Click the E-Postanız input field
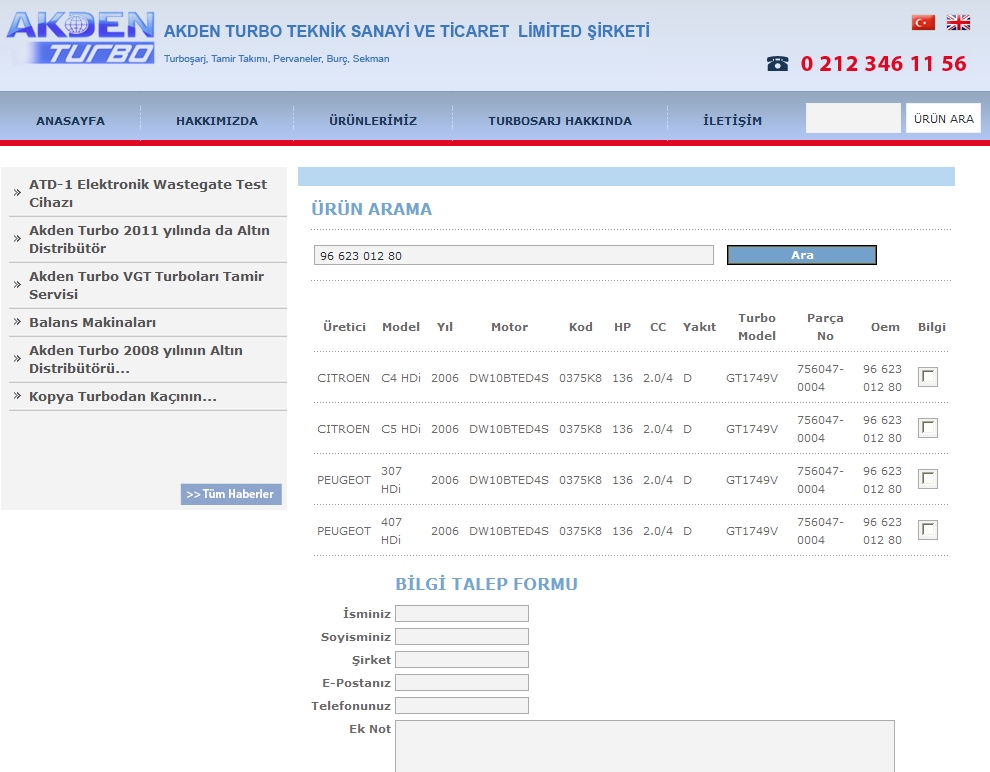This screenshot has width=990, height=772. click(462, 682)
